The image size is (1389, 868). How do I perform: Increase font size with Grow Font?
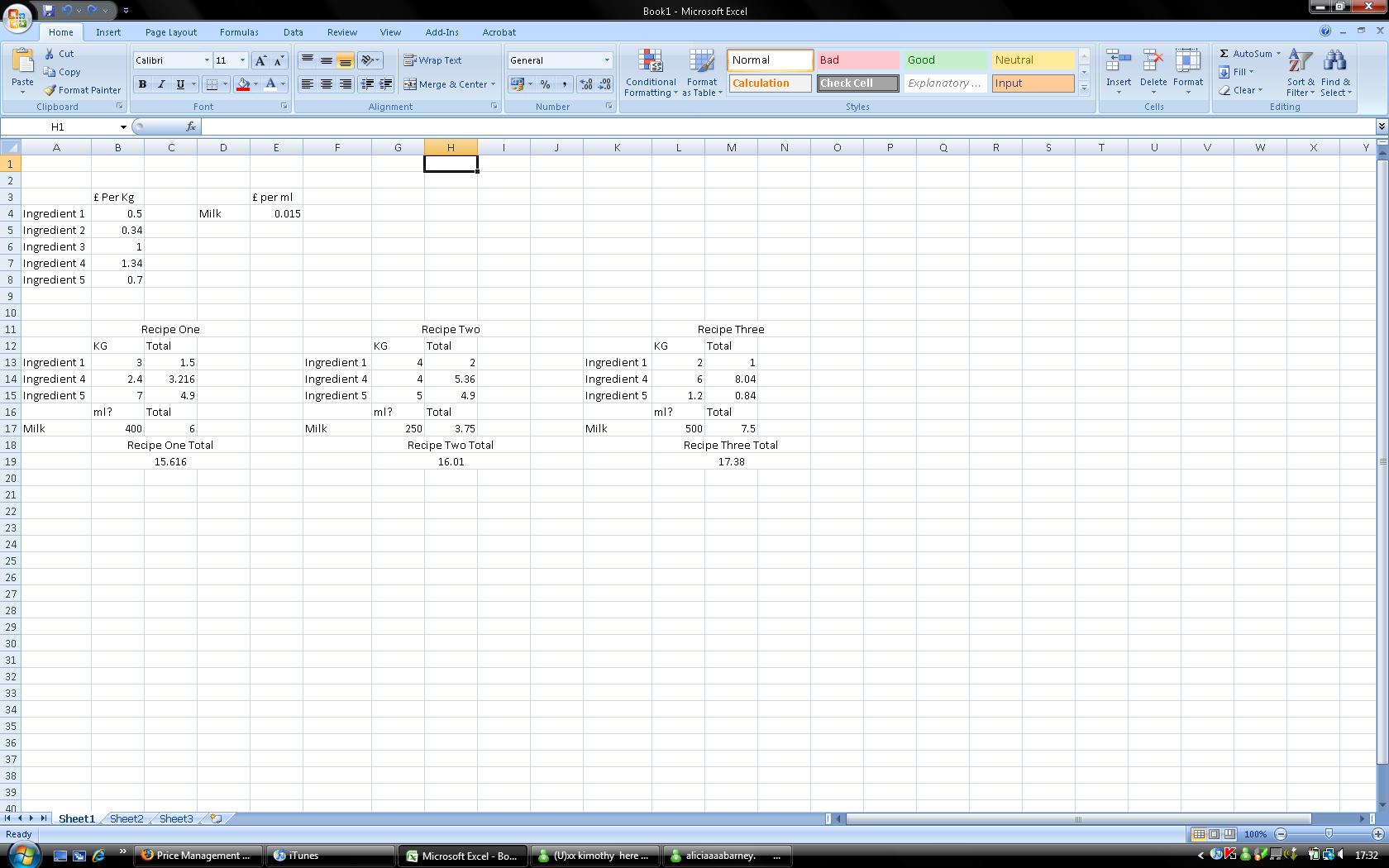point(260,60)
